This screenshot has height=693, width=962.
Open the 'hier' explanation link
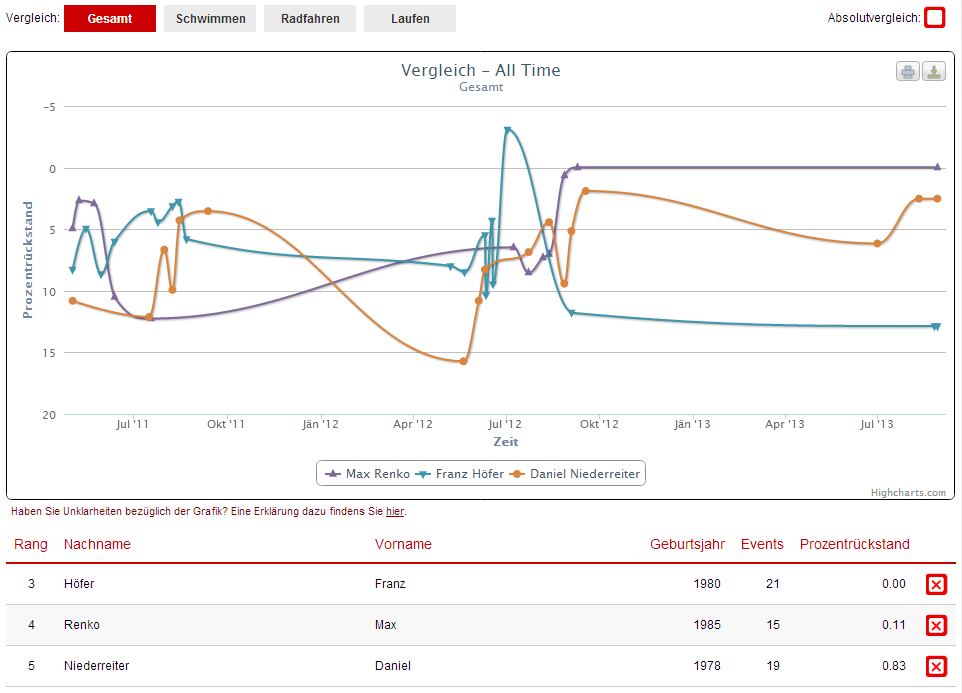point(395,512)
